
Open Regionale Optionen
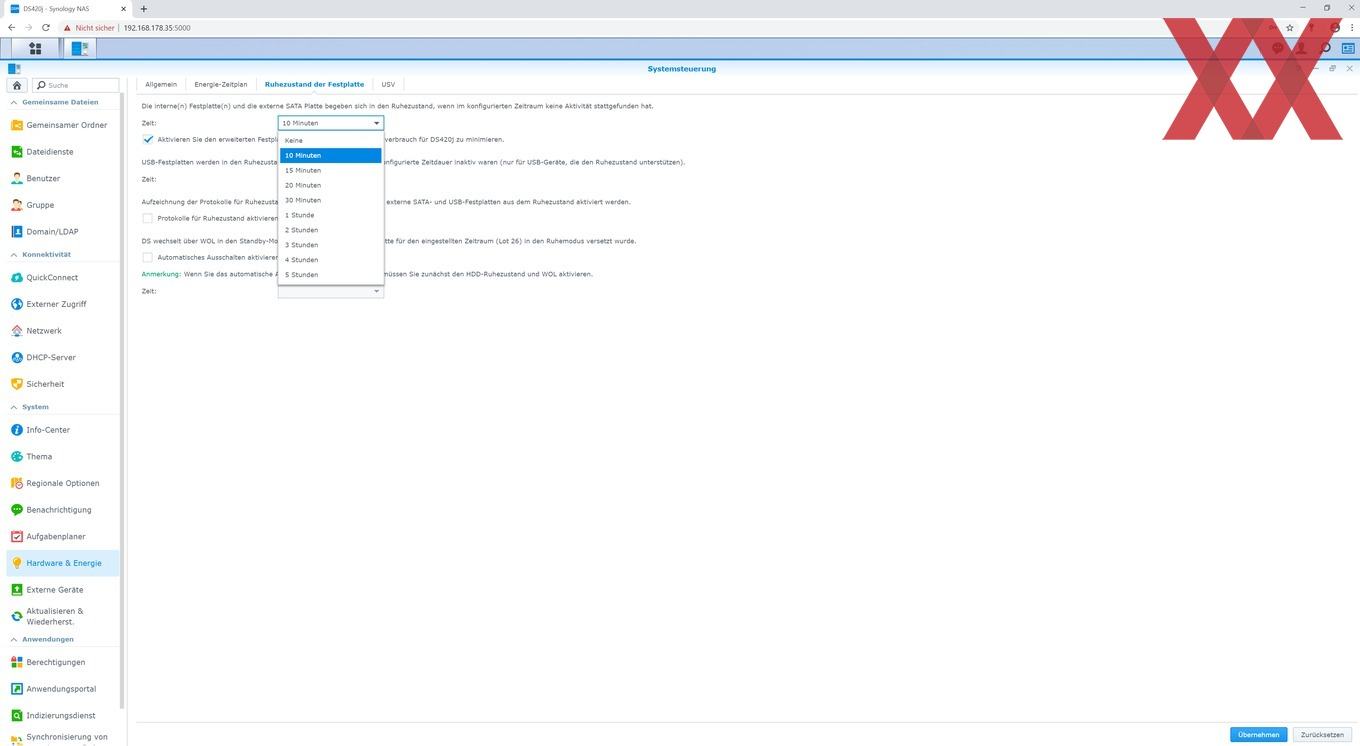tap(63, 483)
